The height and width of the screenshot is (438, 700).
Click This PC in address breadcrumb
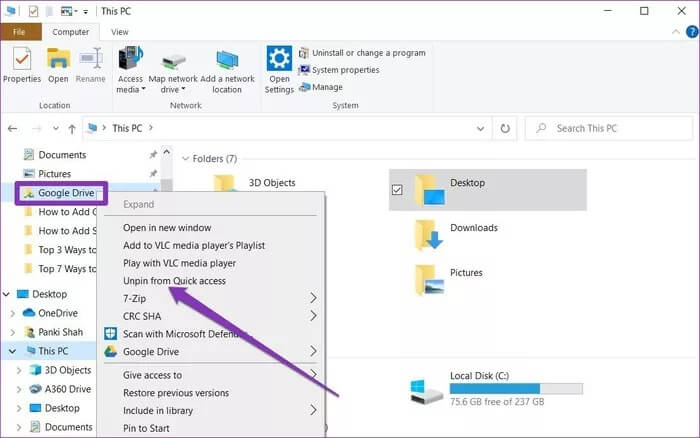click(x=127, y=129)
